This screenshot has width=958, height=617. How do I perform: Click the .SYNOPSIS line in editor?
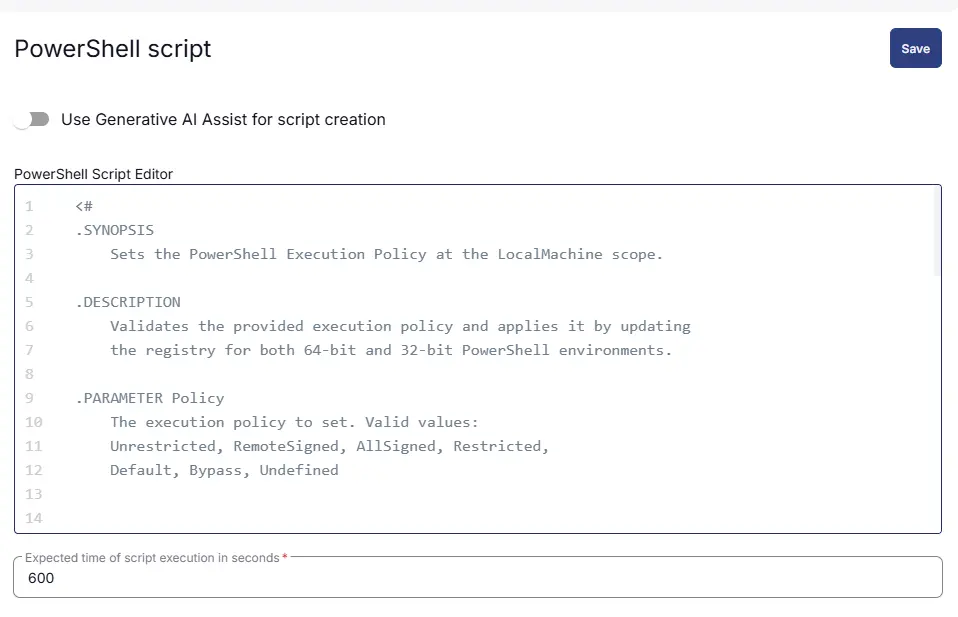coord(115,230)
